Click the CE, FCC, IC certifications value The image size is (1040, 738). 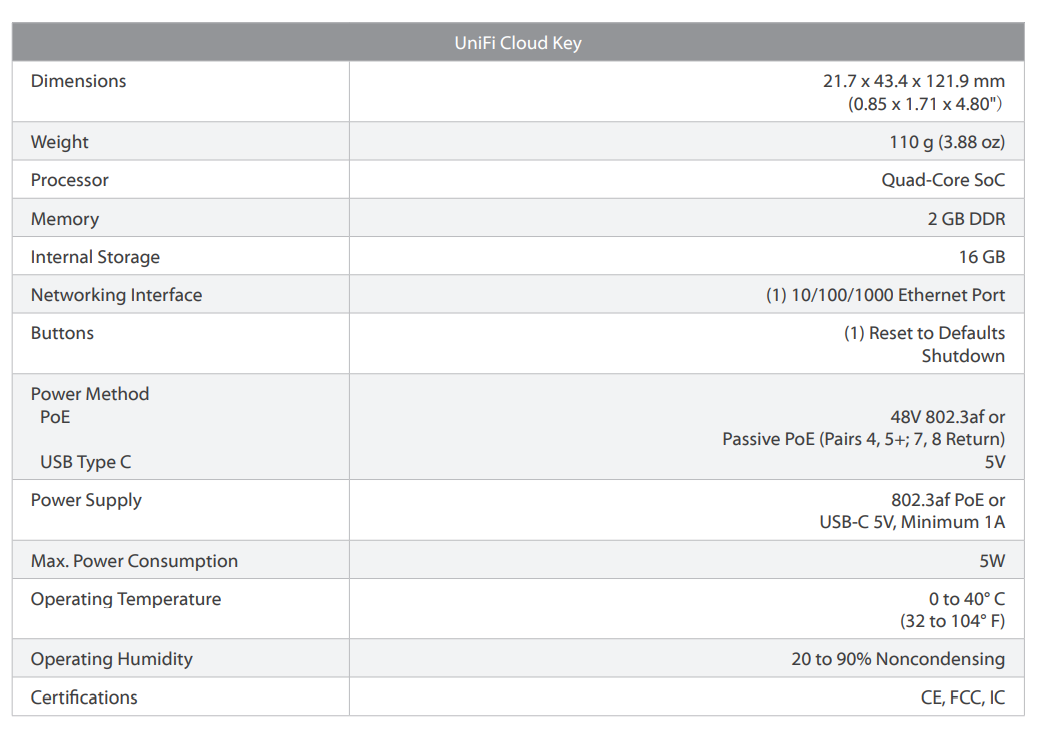point(963,697)
